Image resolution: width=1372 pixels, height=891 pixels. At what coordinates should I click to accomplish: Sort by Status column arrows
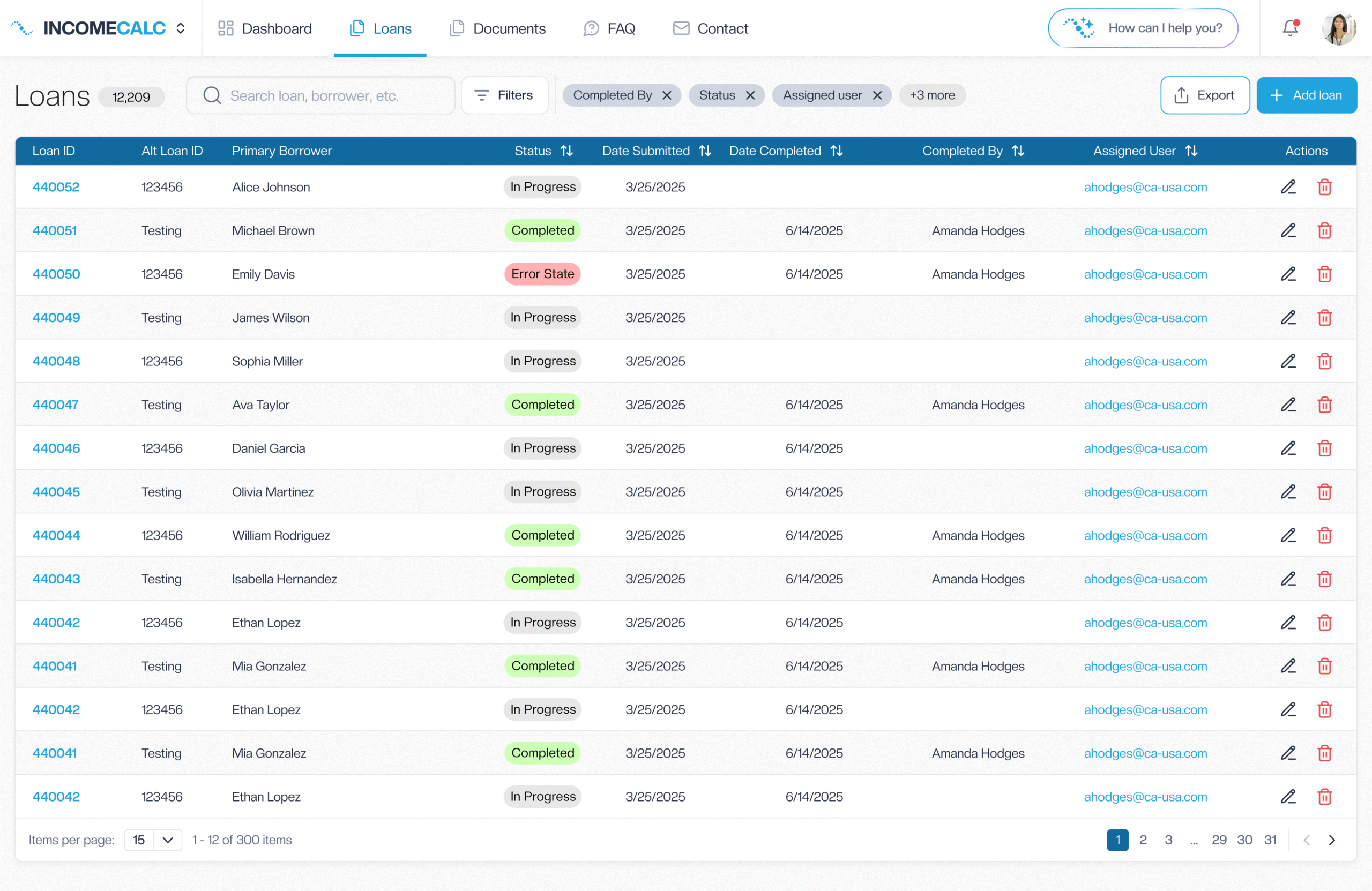coord(566,151)
